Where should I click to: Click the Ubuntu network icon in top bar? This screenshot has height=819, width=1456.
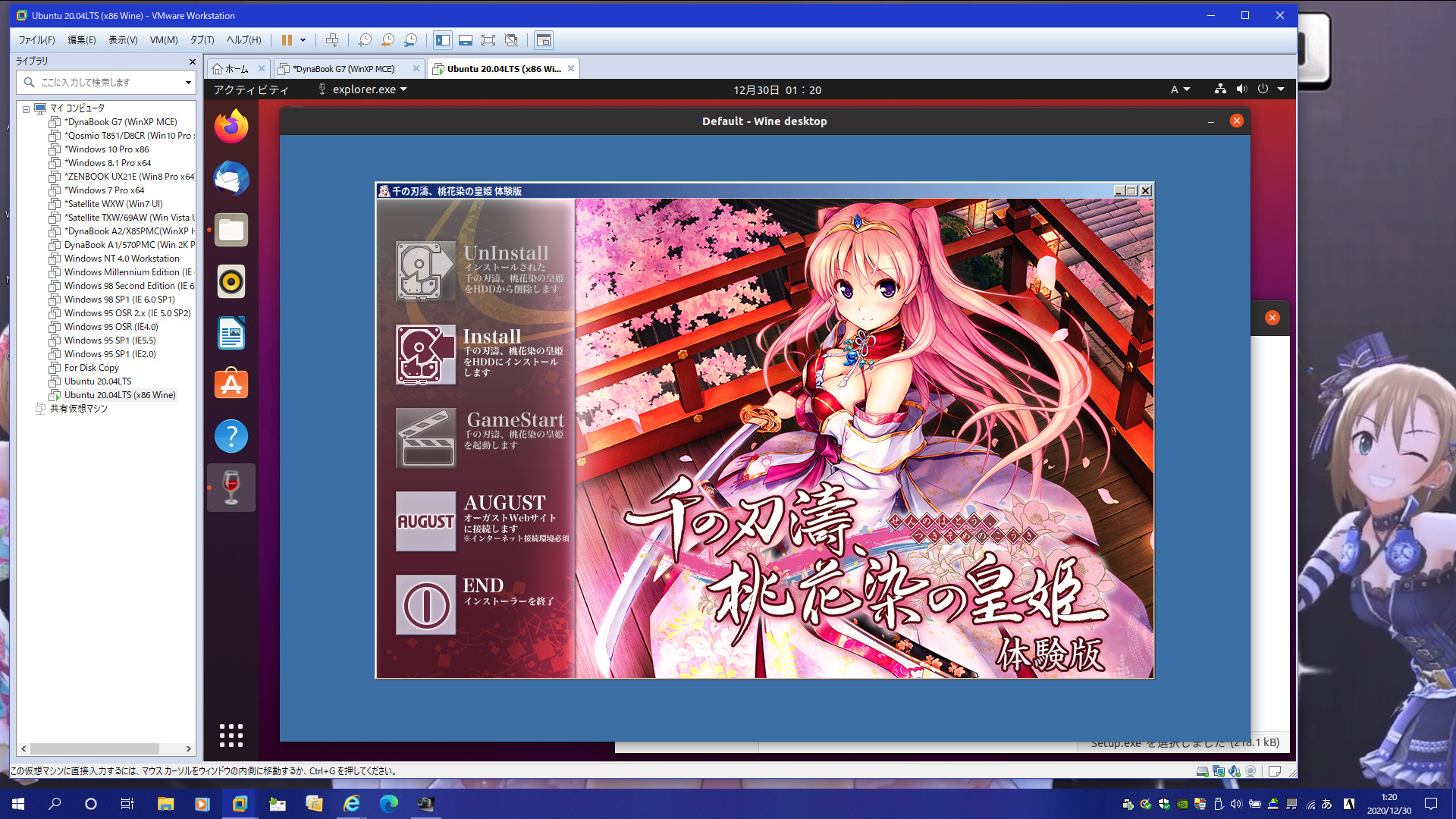(x=1220, y=89)
